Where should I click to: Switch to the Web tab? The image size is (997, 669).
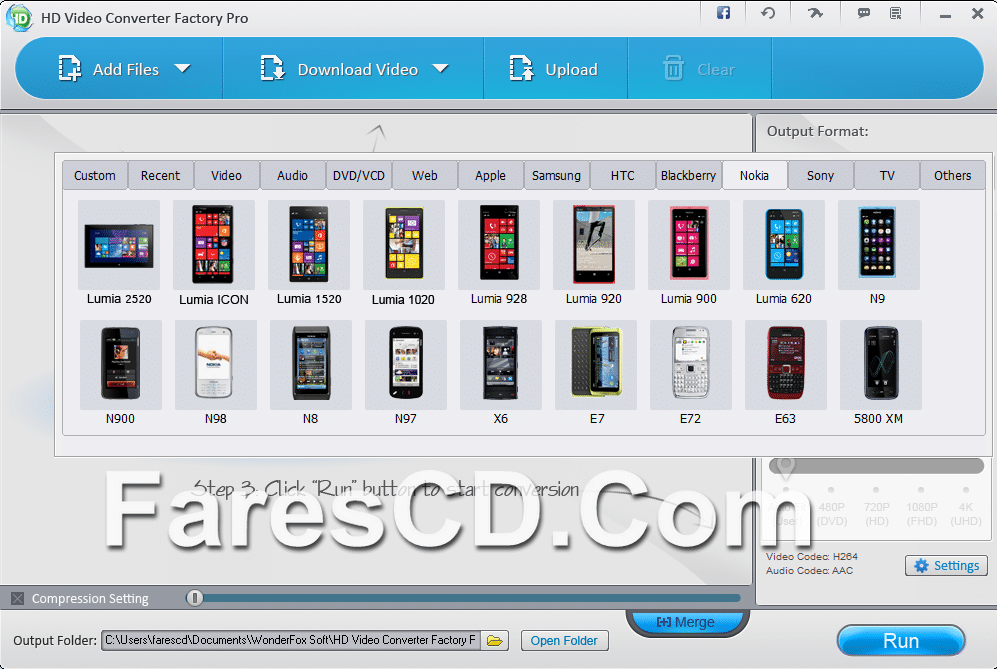(x=425, y=176)
